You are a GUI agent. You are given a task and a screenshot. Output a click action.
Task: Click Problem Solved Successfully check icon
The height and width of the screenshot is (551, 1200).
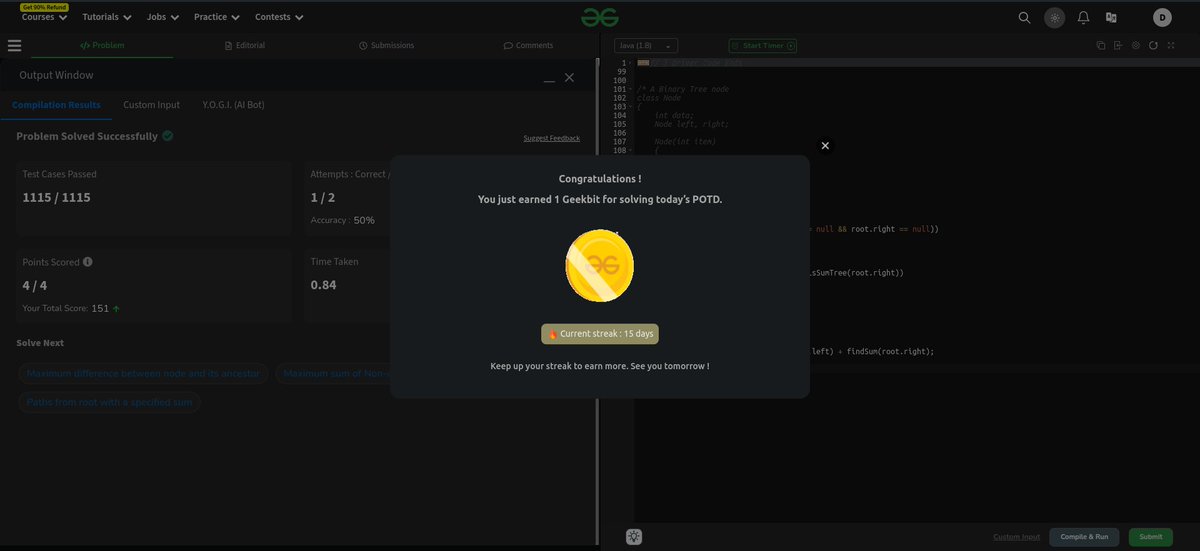tap(168, 136)
